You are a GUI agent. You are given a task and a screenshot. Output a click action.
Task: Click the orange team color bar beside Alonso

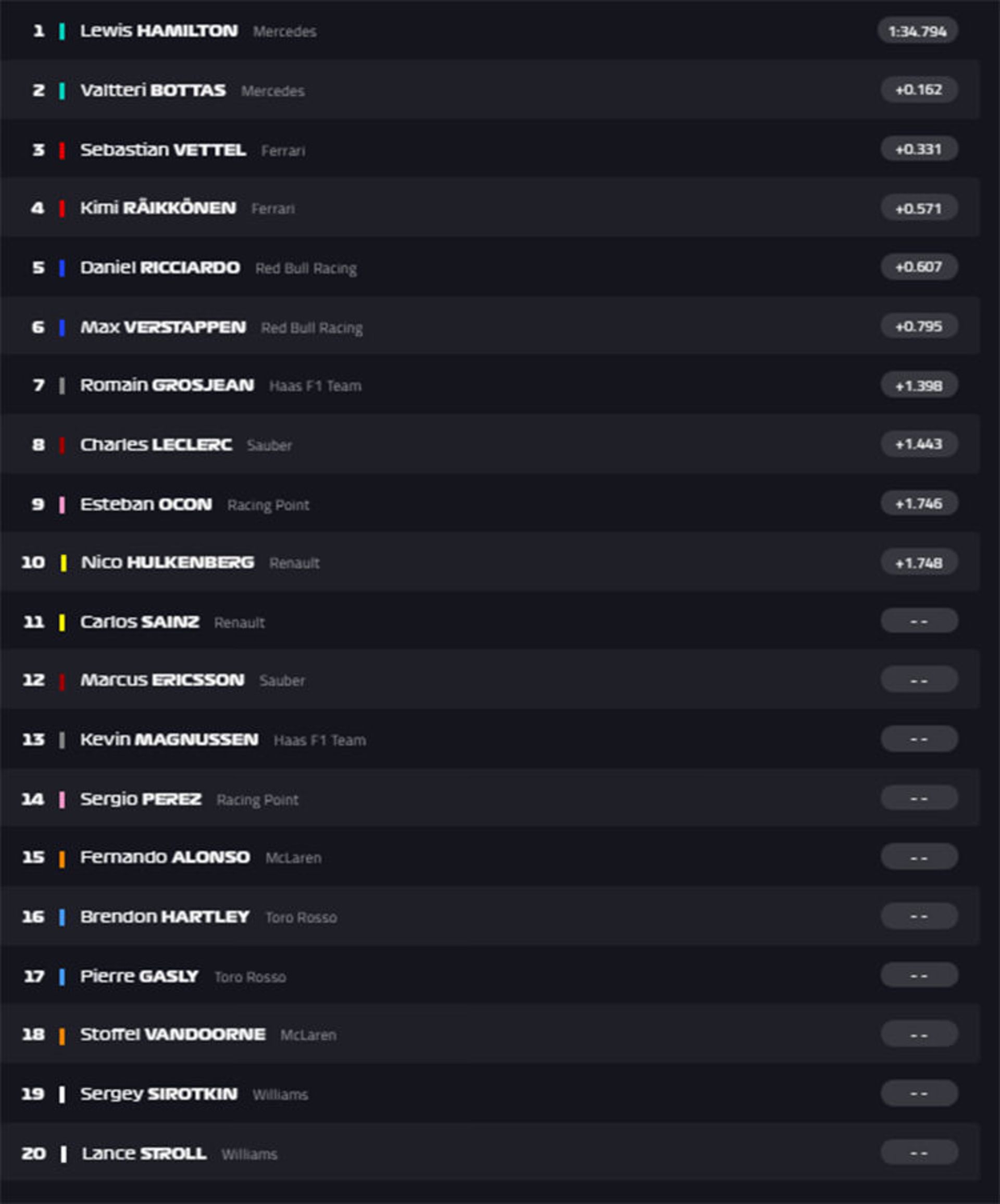62,859
